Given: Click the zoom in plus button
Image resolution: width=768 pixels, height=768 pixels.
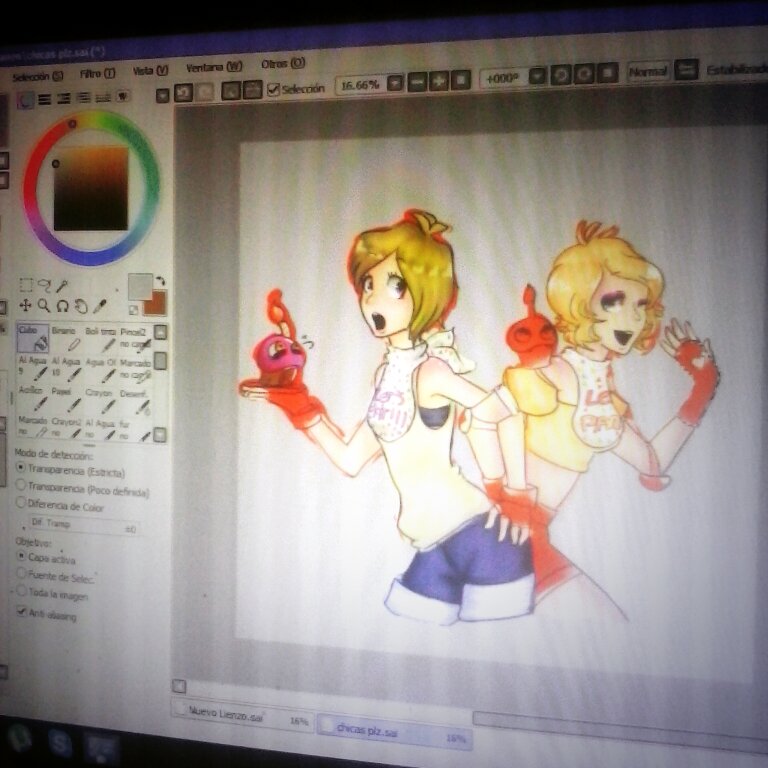Looking at the screenshot, I should point(438,81).
